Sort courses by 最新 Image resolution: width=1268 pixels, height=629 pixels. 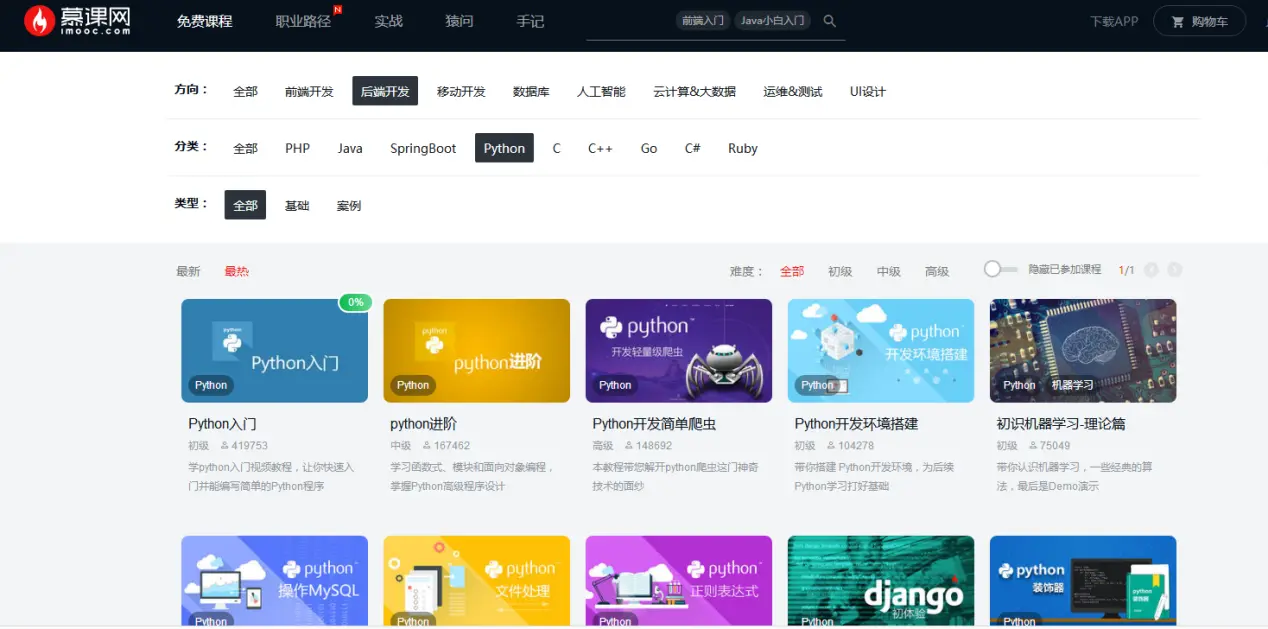coord(188,271)
